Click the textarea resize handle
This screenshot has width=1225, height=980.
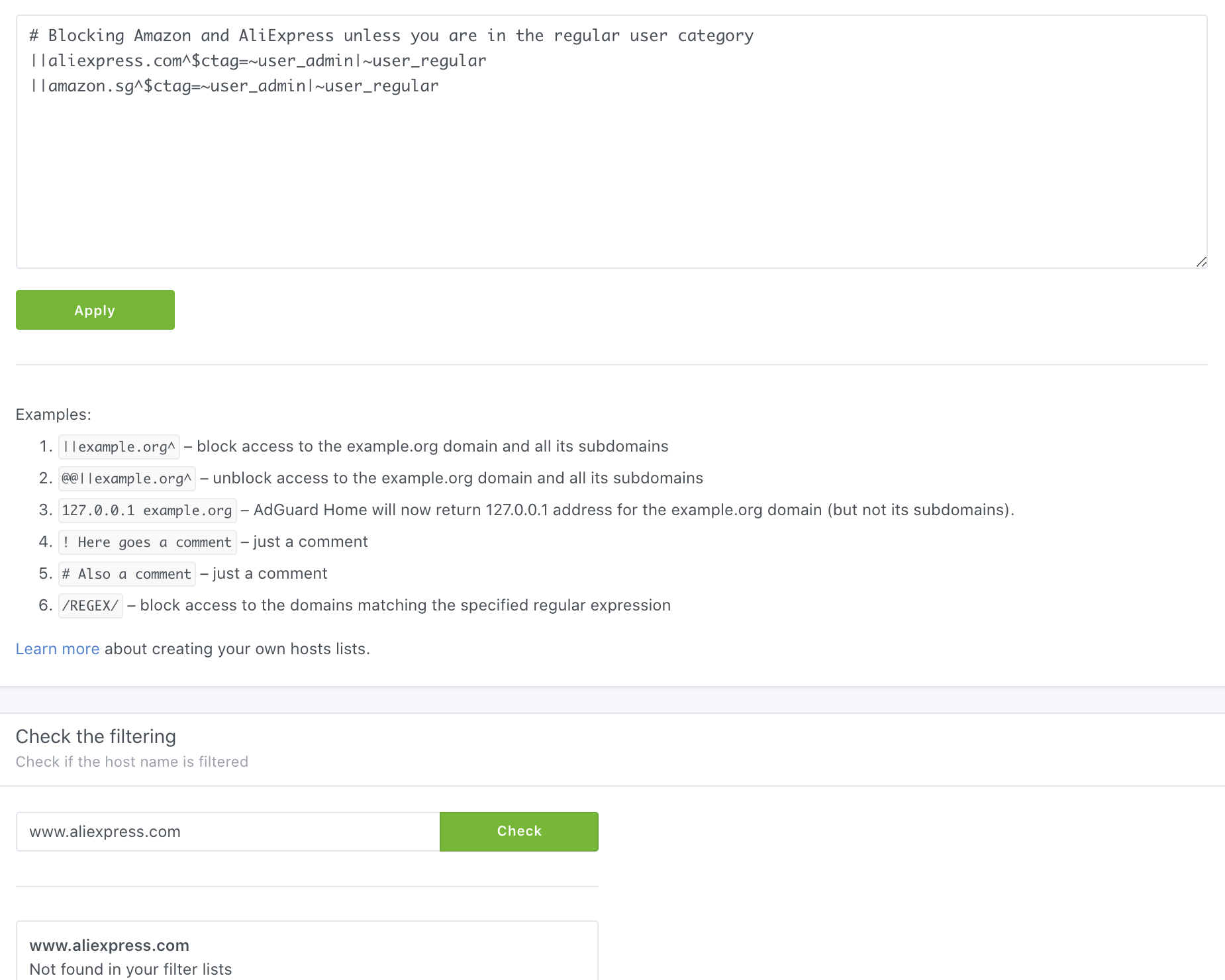(x=1201, y=262)
